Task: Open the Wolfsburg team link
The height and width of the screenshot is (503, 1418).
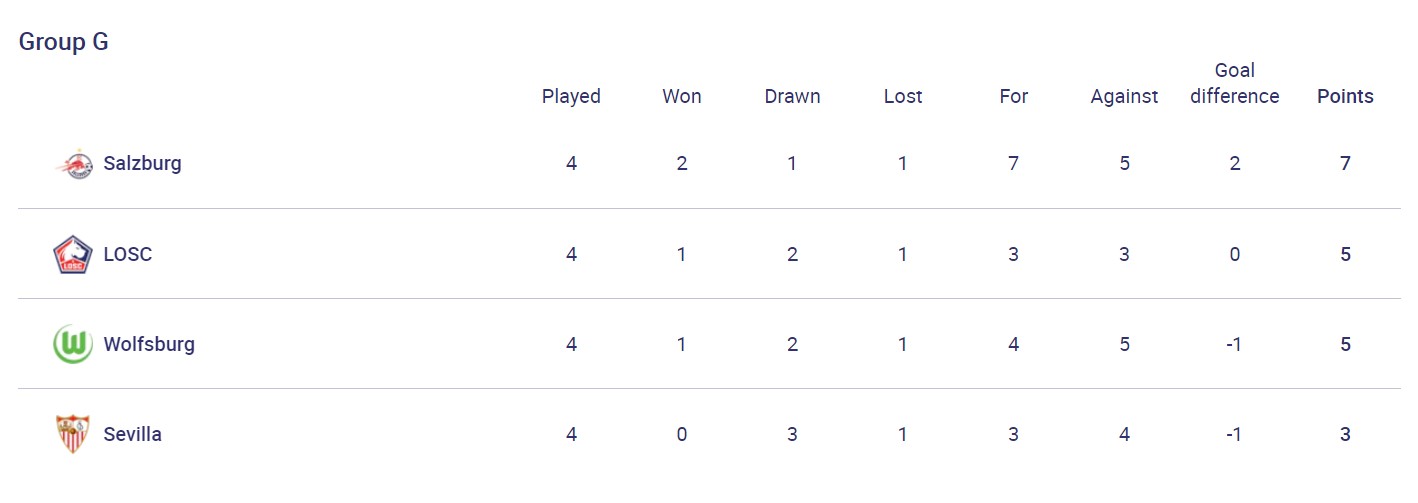Action: tap(149, 344)
